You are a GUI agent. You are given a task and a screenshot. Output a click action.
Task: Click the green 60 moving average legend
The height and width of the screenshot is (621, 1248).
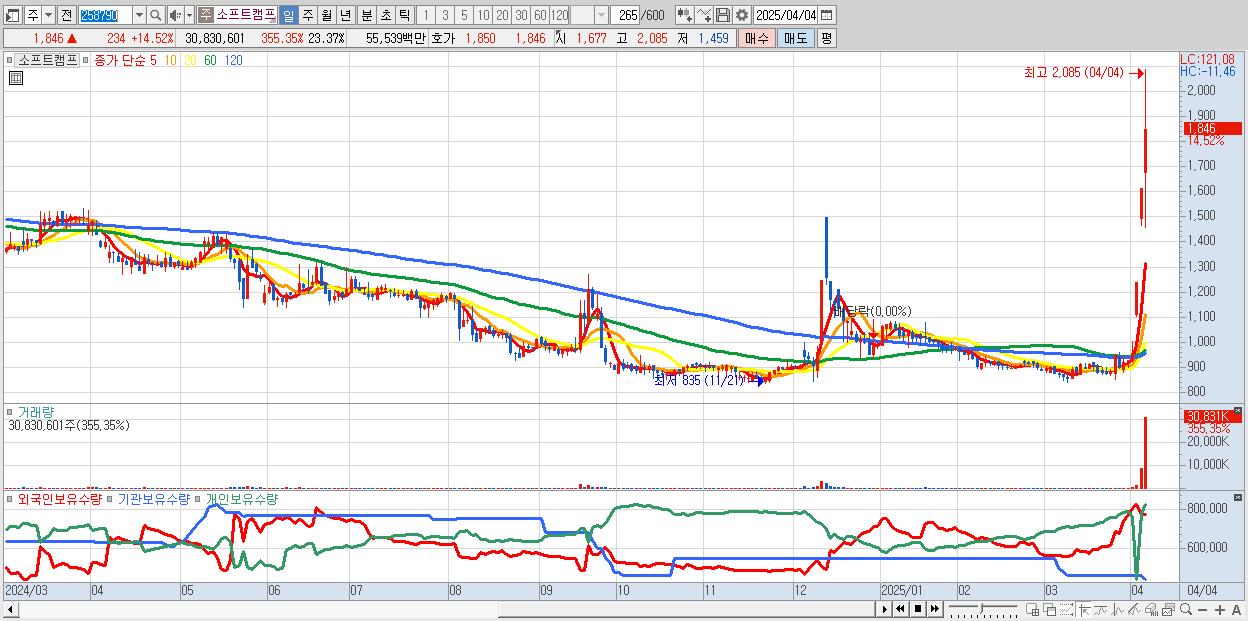[x=210, y=60]
